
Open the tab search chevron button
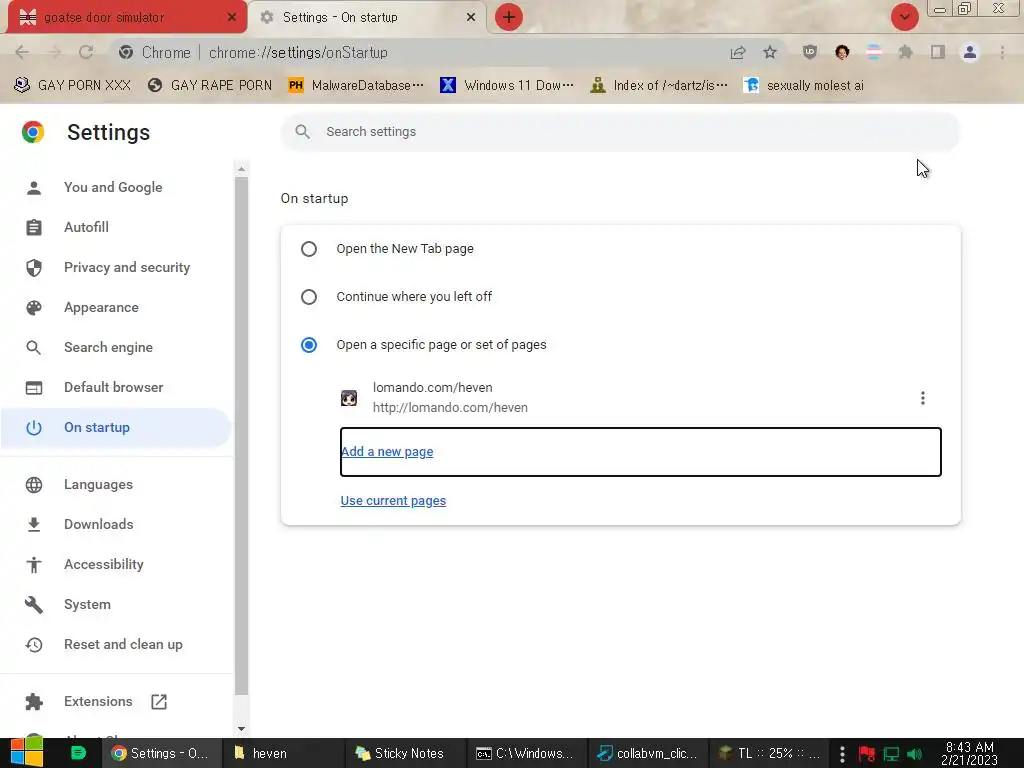point(904,17)
